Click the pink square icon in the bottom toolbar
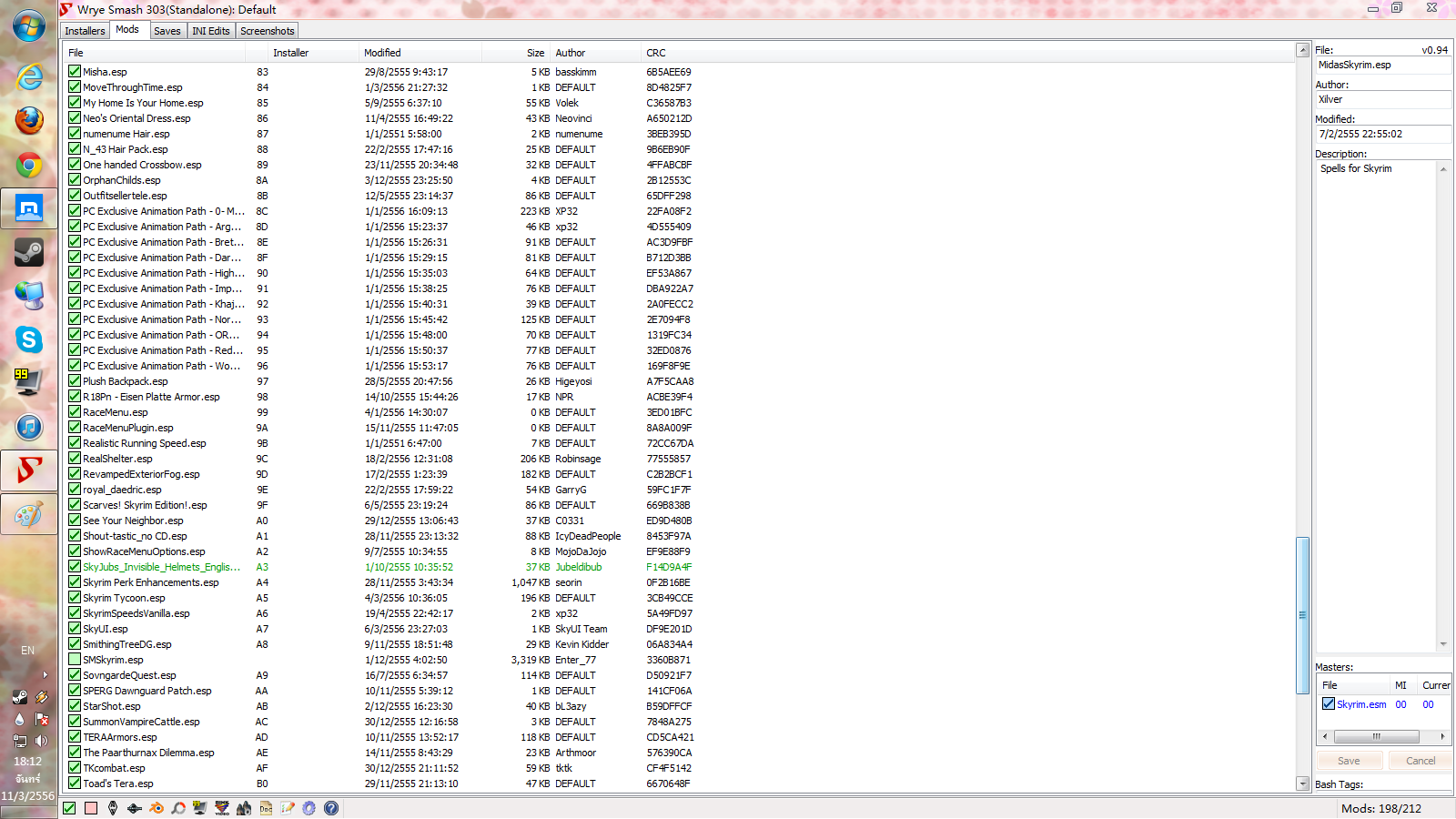This screenshot has height=819, width=1456. point(91,808)
